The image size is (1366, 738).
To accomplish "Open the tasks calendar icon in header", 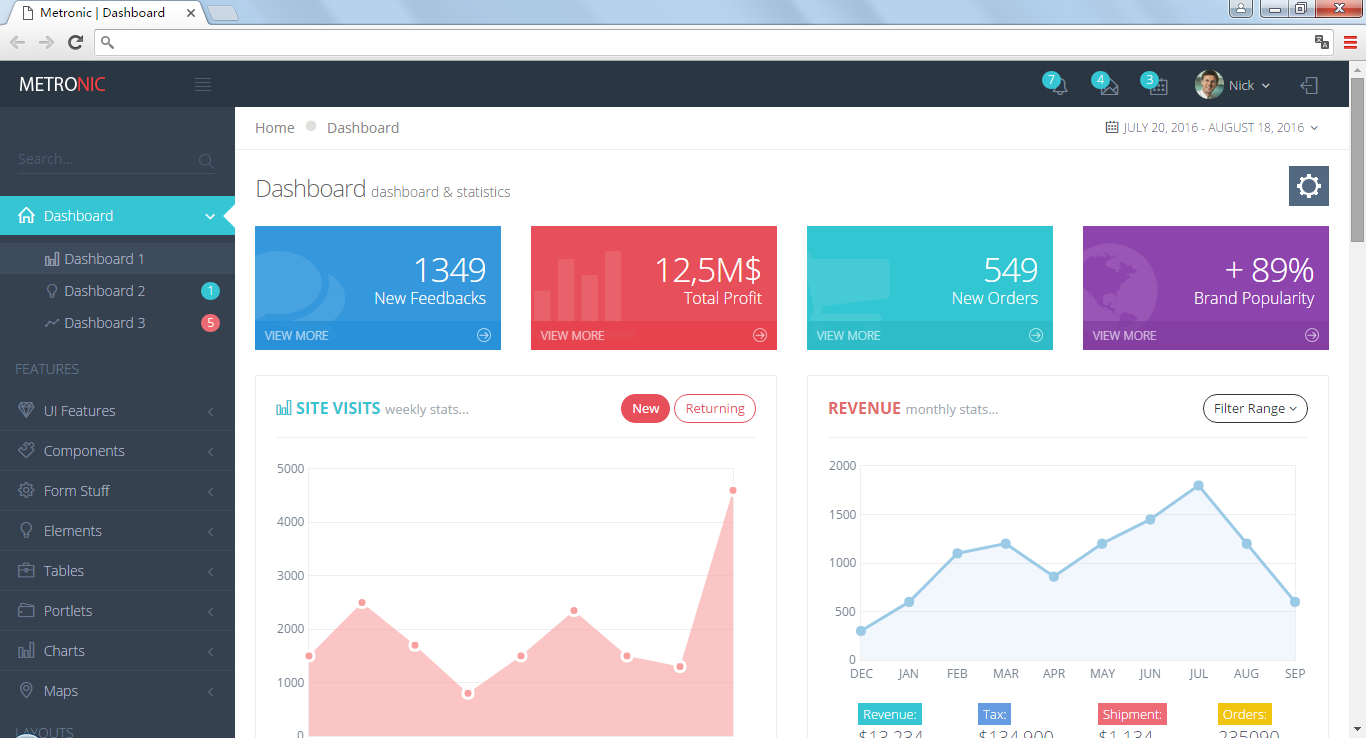I will pyautogui.click(x=1157, y=86).
